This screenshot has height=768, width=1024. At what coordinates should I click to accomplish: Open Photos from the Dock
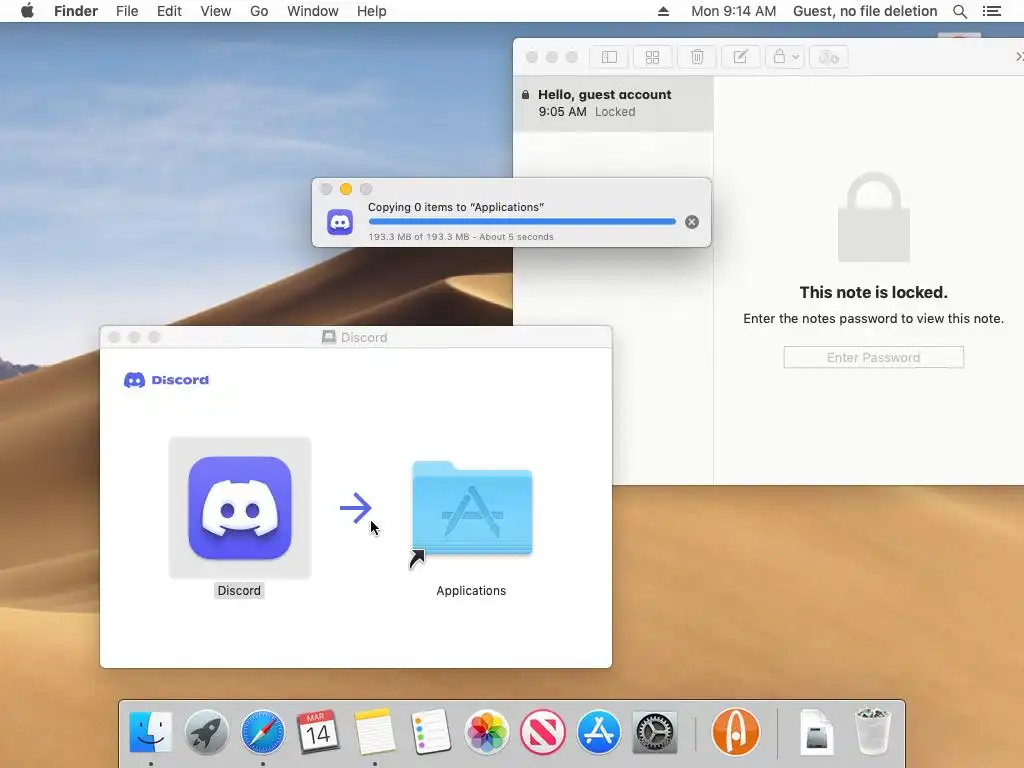point(487,732)
